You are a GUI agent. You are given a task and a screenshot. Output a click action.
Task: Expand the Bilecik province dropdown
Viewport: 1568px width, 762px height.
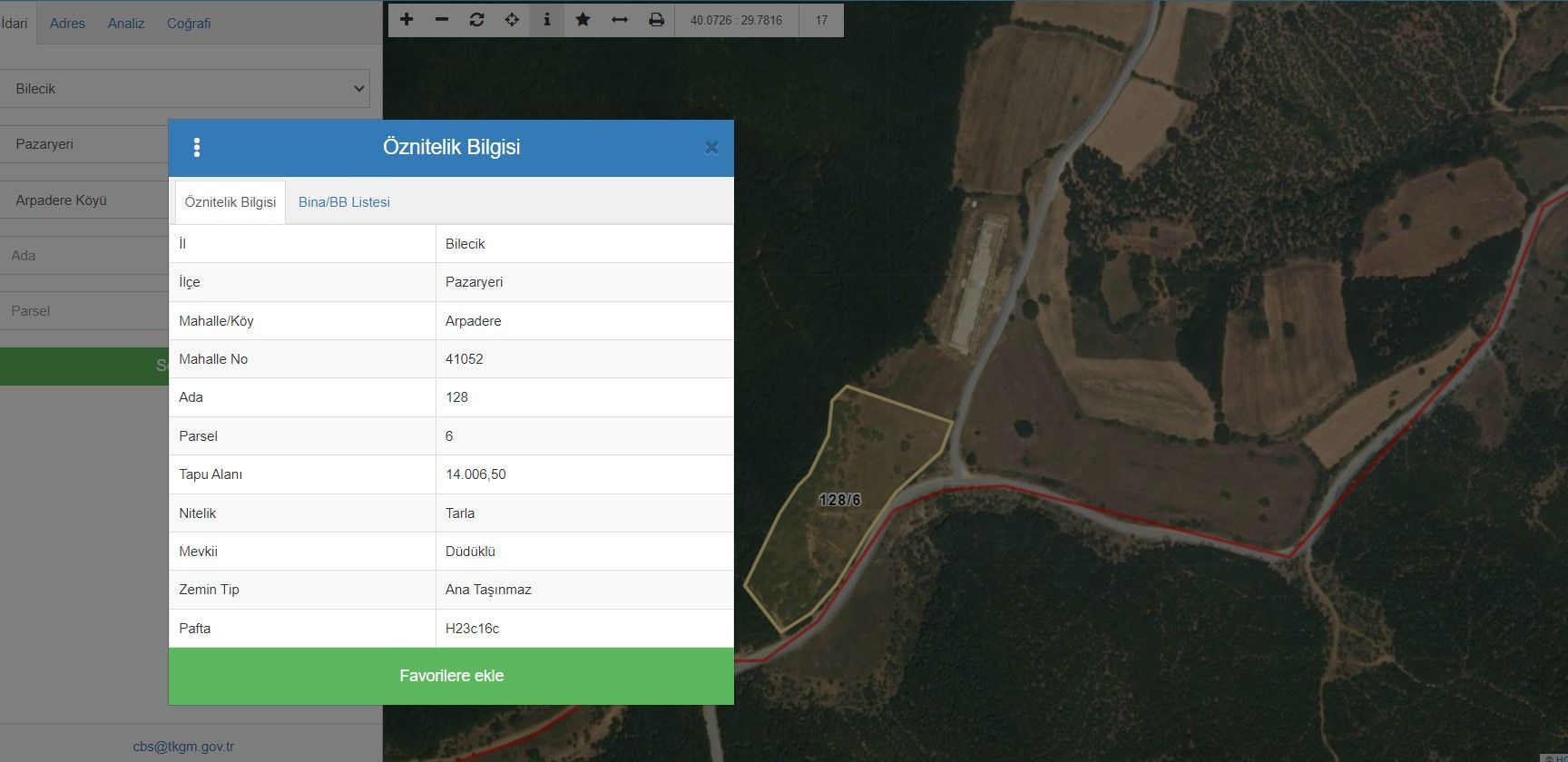tap(186, 89)
